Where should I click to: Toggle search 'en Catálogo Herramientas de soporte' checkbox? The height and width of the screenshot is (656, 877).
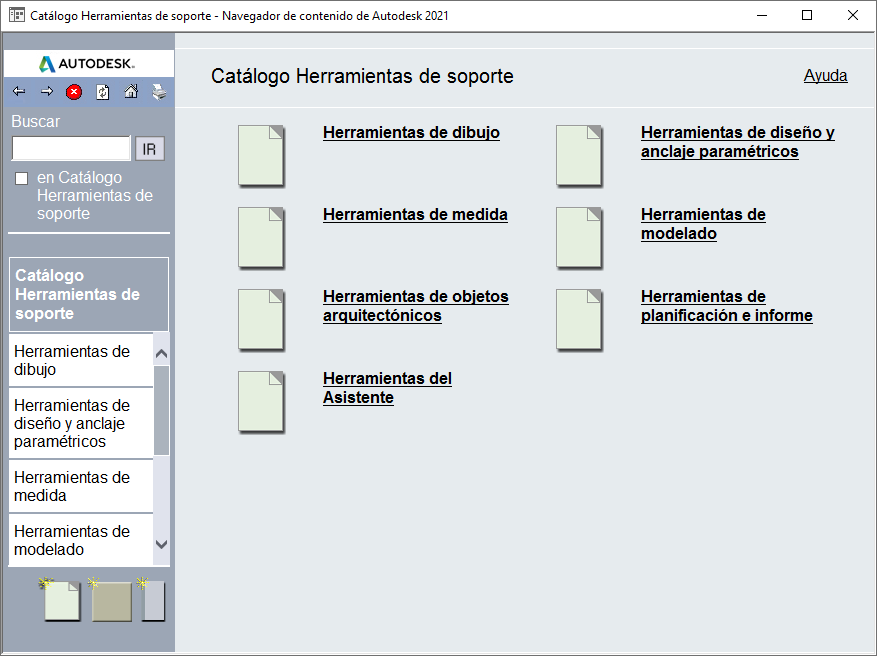[21, 178]
